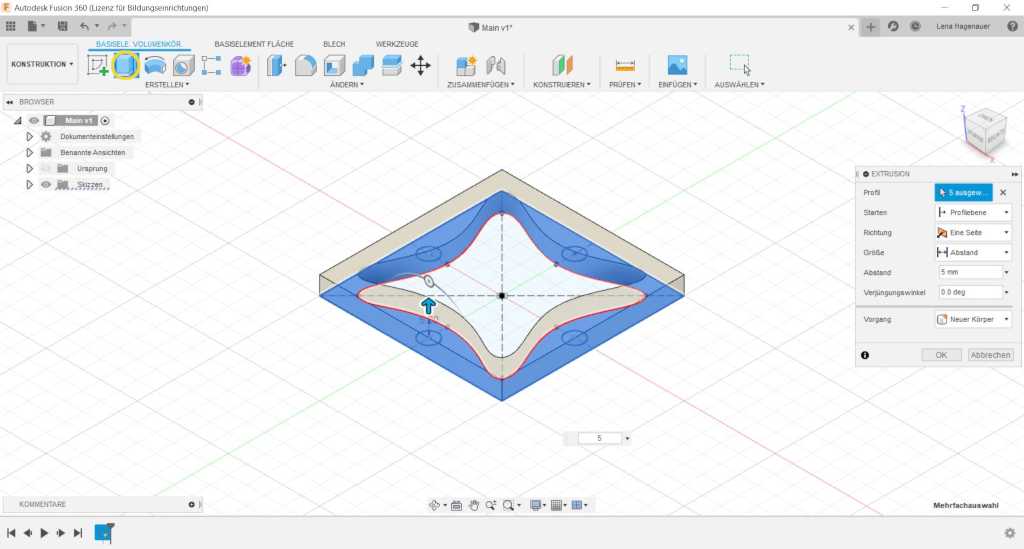Viewport: 1024px width, 549px height.
Task: Click the Orbit navigation icon
Action: (x=434, y=505)
